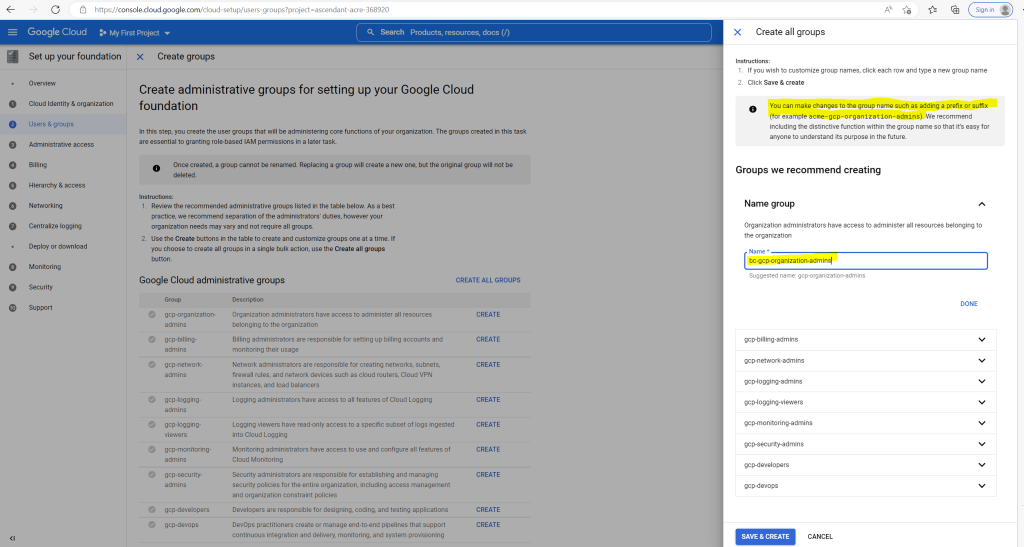Screen dimensions: 1024x547
Task: Click CREATE for gcp-organization-admins
Action: click(x=488, y=315)
